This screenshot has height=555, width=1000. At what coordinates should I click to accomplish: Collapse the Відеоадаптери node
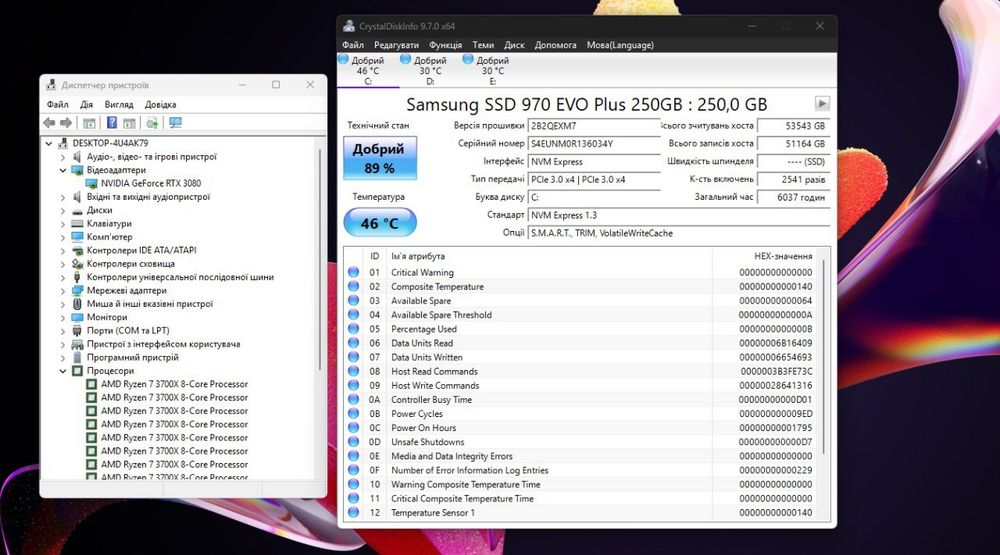(x=62, y=170)
